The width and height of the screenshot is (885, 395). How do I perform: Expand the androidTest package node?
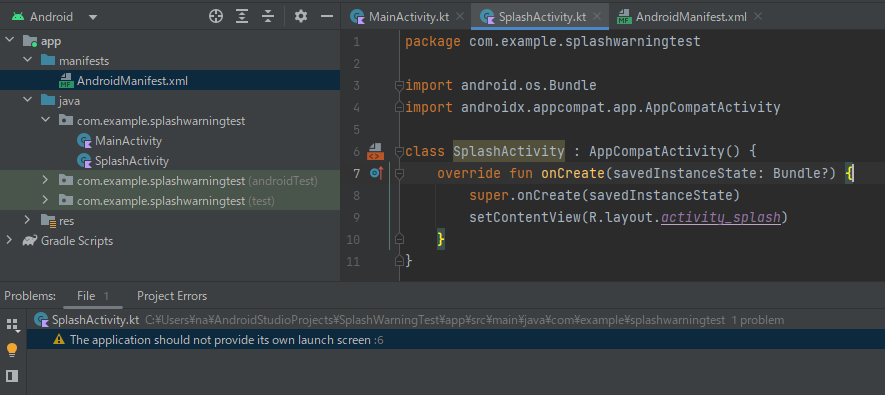[x=45, y=181]
